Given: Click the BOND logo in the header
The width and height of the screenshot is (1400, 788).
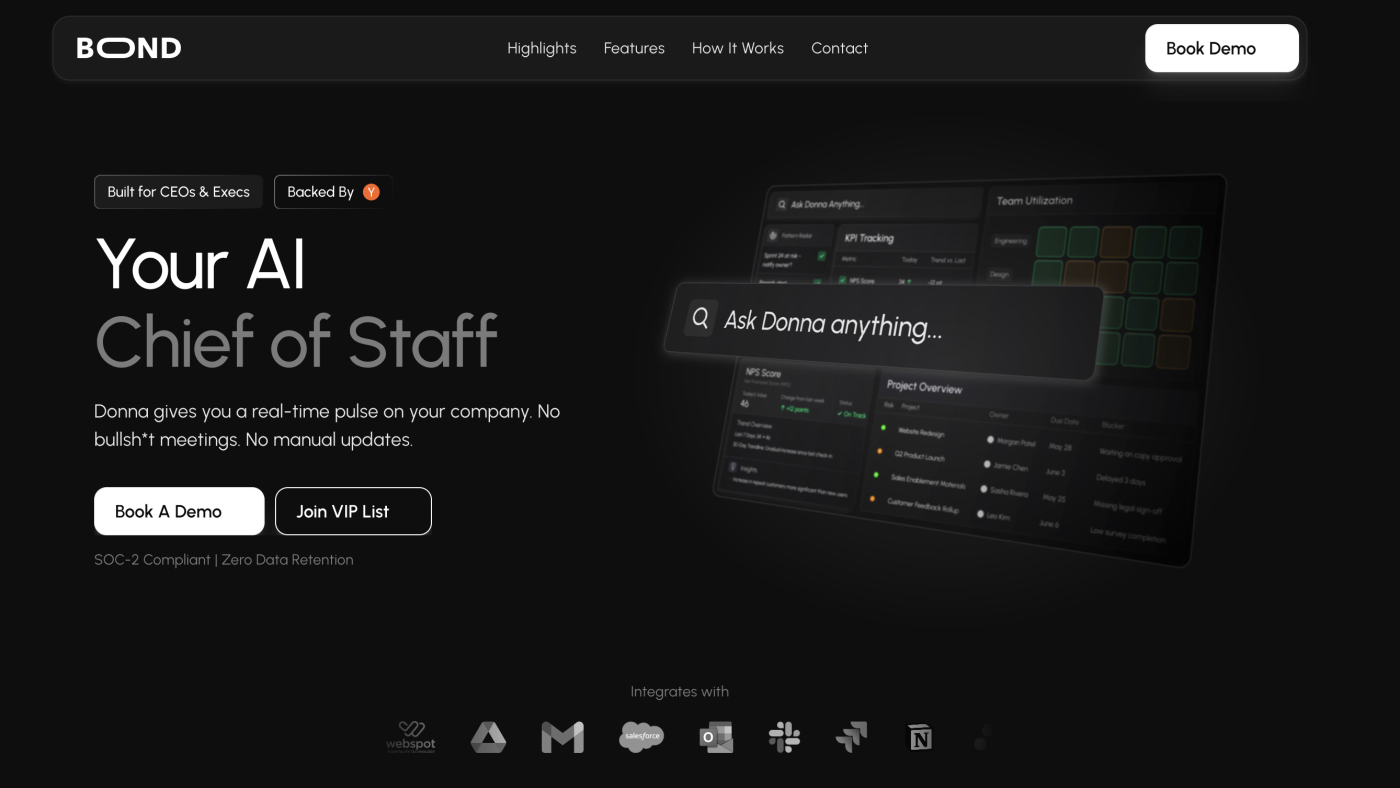Looking at the screenshot, I should pyautogui.click(x=129, y=48).
